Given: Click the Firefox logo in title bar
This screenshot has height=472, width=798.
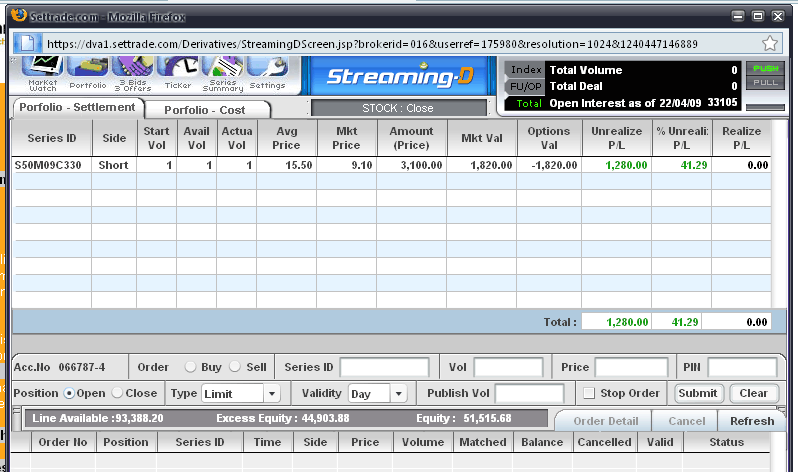Looking at the screenshot, I should pyautogui.click(x=18, y=15).
